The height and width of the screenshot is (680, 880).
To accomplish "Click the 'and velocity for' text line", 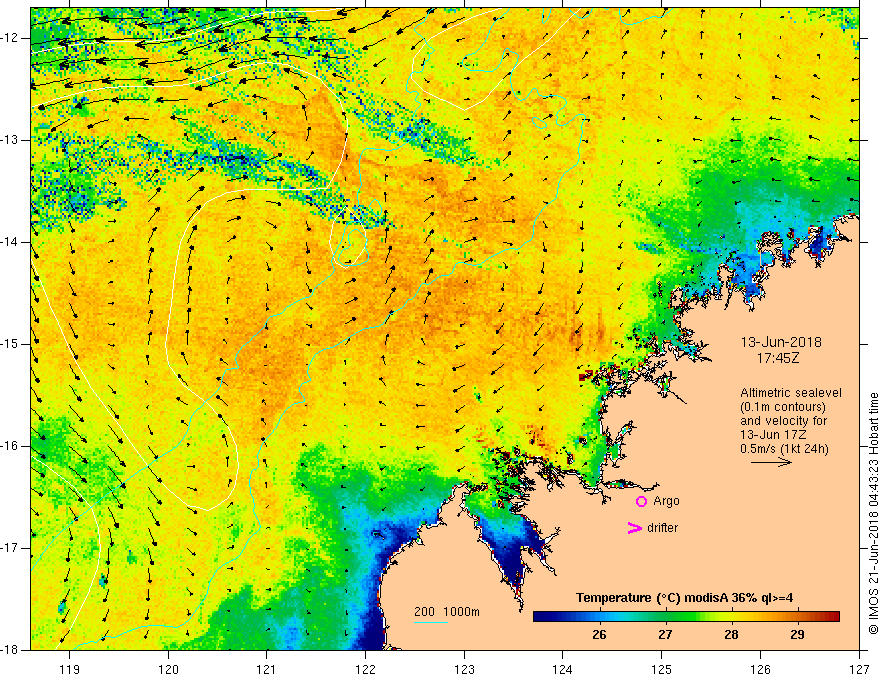I will point(783,421).
